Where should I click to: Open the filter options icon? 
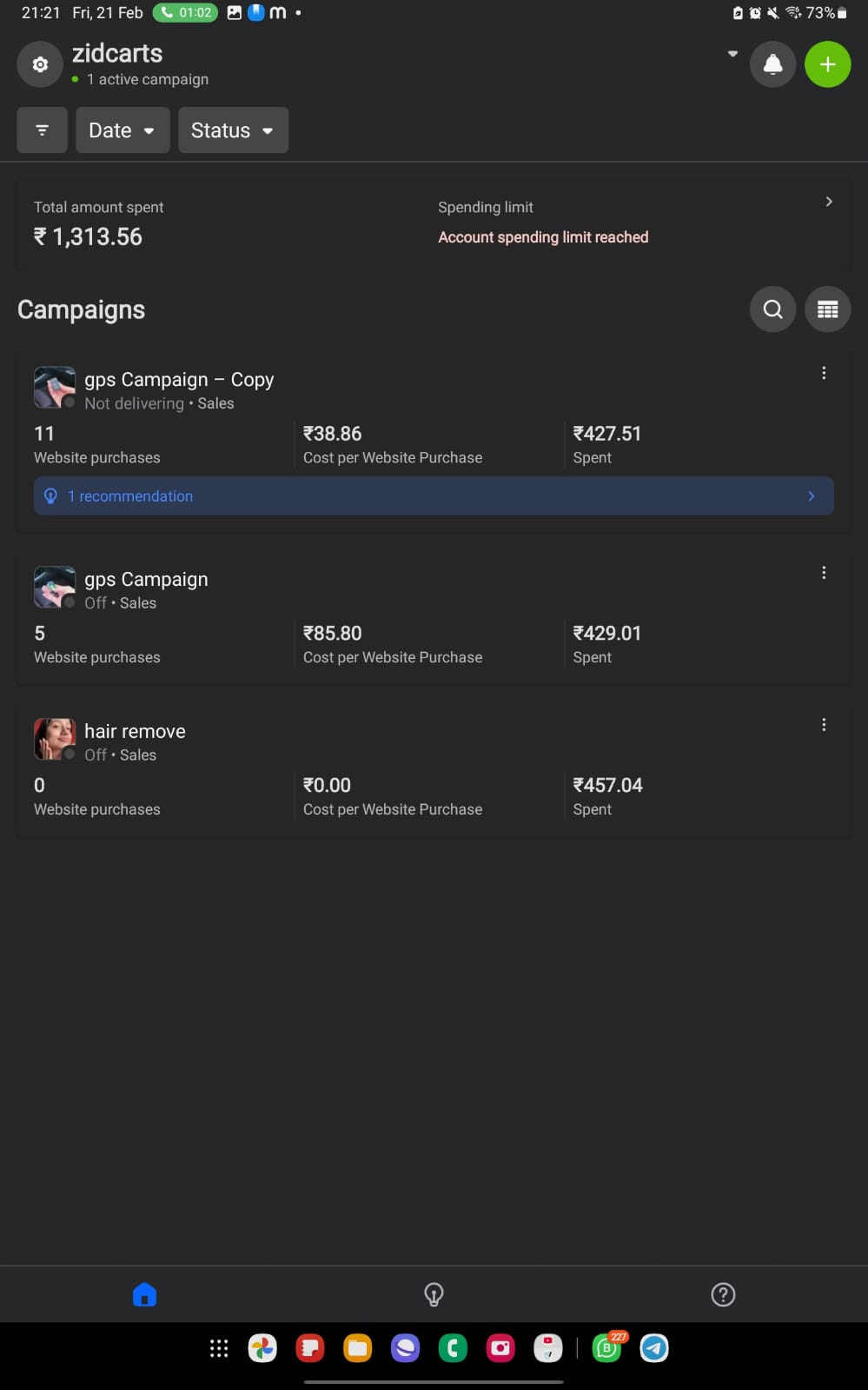click(42, 130)
